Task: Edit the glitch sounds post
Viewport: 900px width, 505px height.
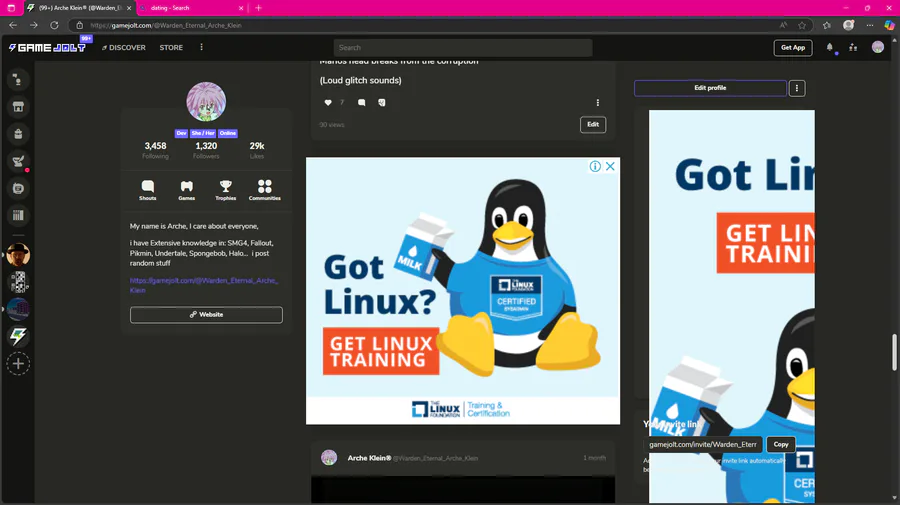Action: 593,125
